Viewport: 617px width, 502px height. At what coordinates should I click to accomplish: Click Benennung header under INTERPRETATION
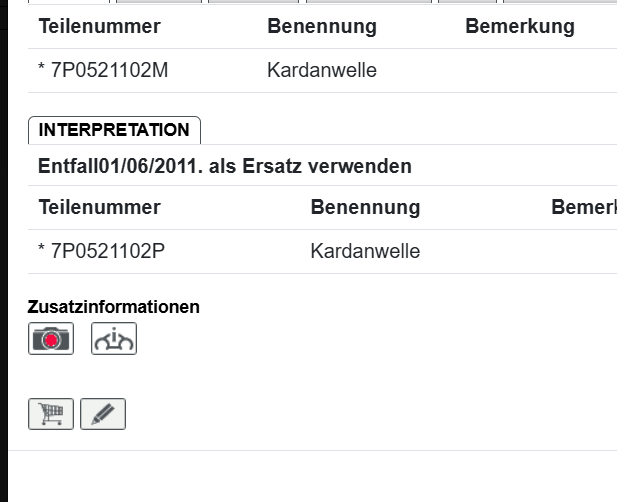[x=365, y=208]
